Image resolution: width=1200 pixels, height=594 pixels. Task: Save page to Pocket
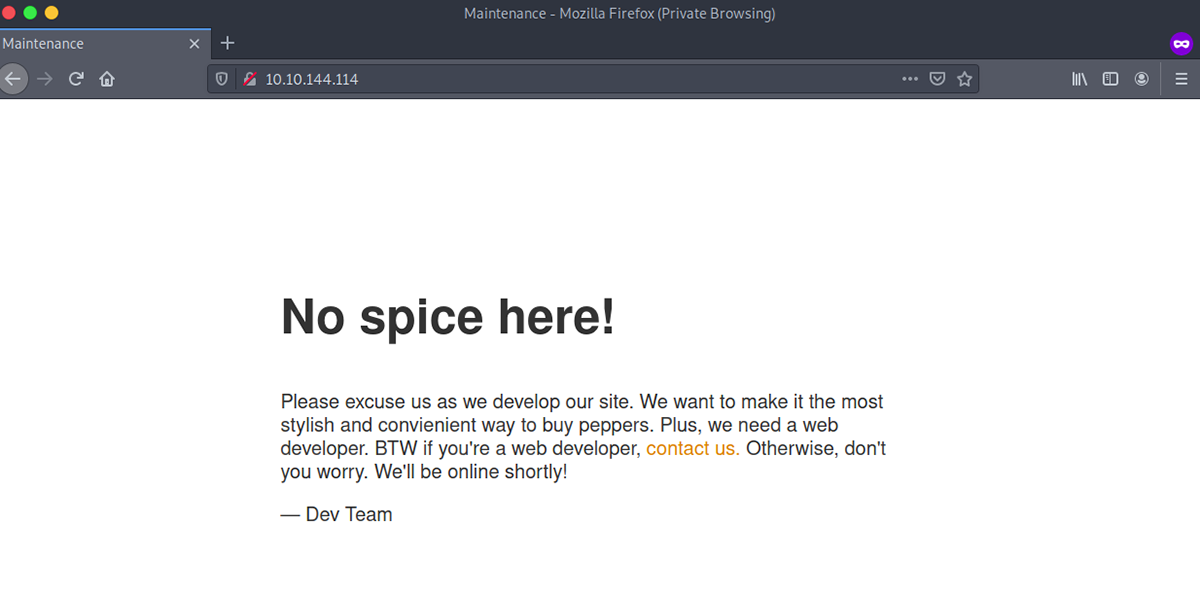point(937,79)
